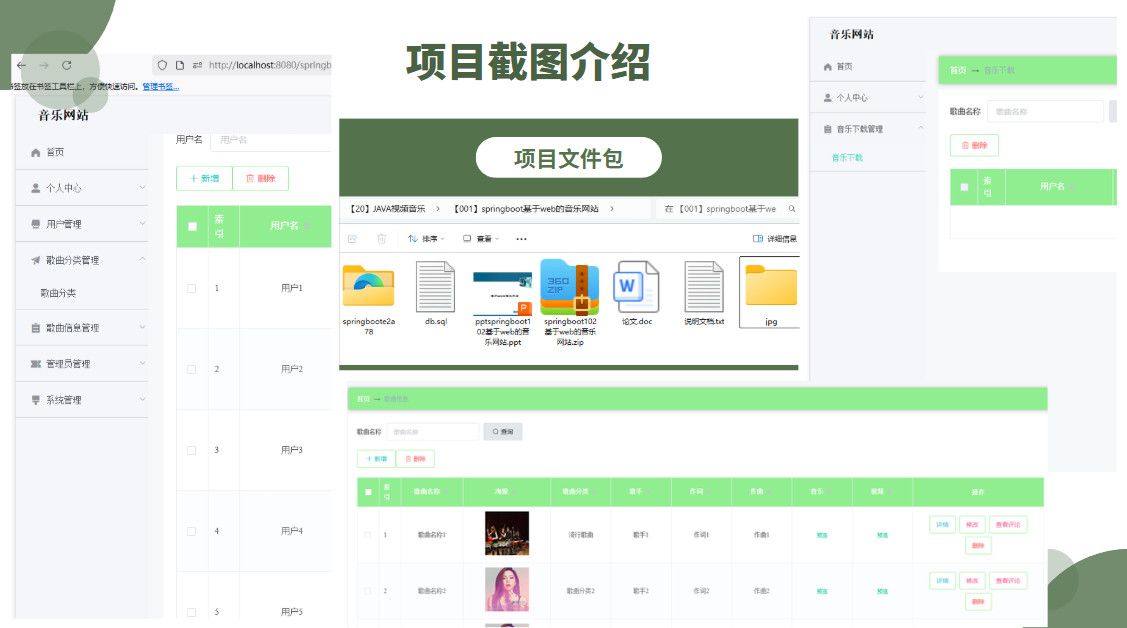Click 详情 for song row 歌曲名称1

click(942, 525)
